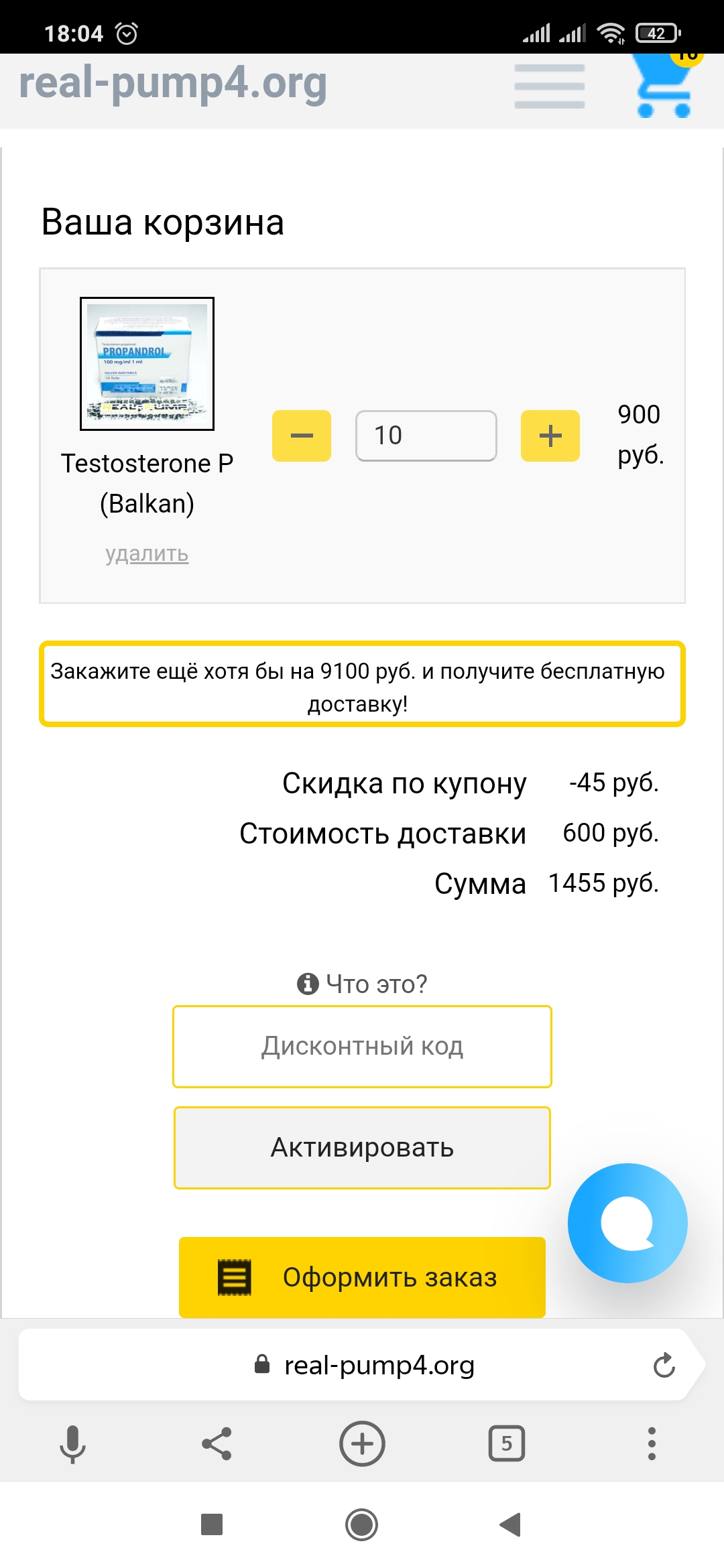Increase quantity with plus button

pyautogui.click(x=550, y=436)
